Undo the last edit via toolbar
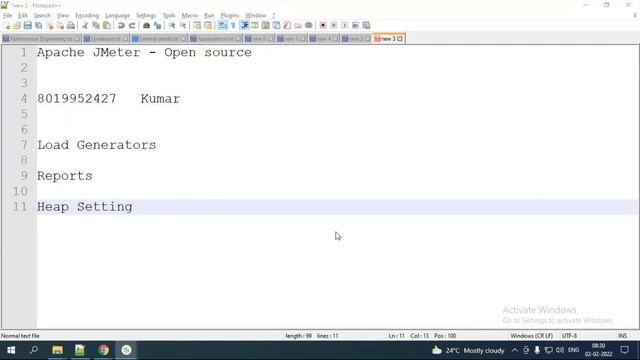The height and width of the screenshot is (360, 640). [x=121, y=26]
